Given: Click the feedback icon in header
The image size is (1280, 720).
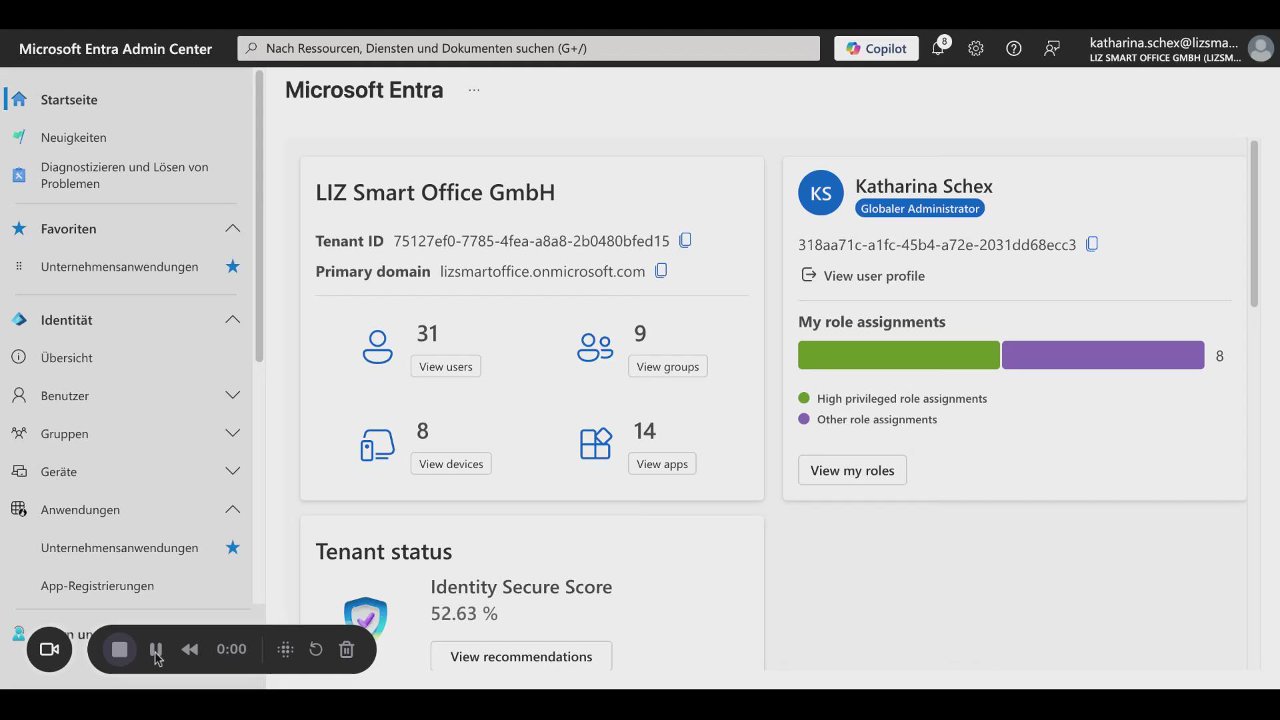Looking at the screenshot, I should click(x=1052, y=48).
